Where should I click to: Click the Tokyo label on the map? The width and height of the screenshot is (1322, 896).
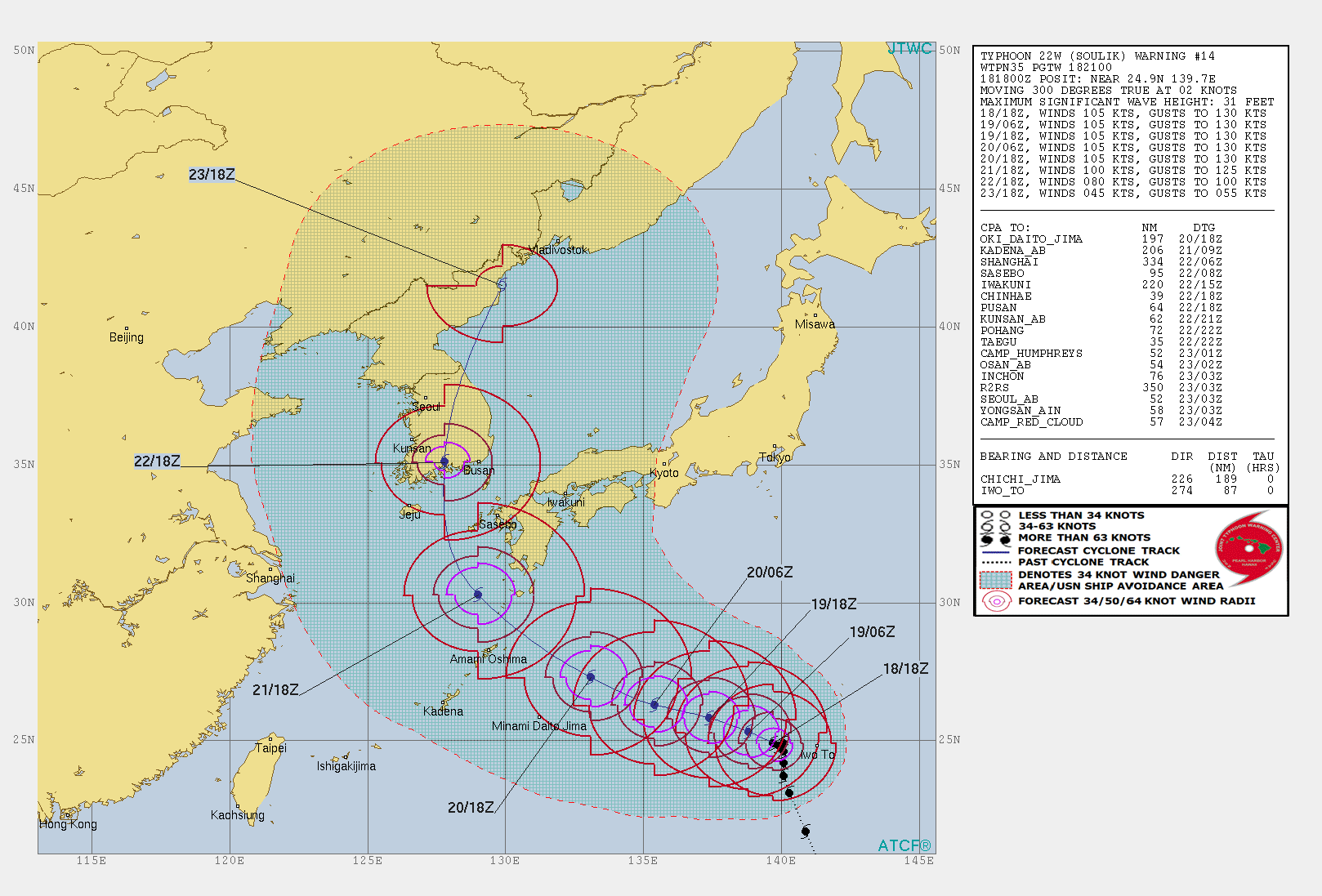pyautogui.click(x=775, y=457)
